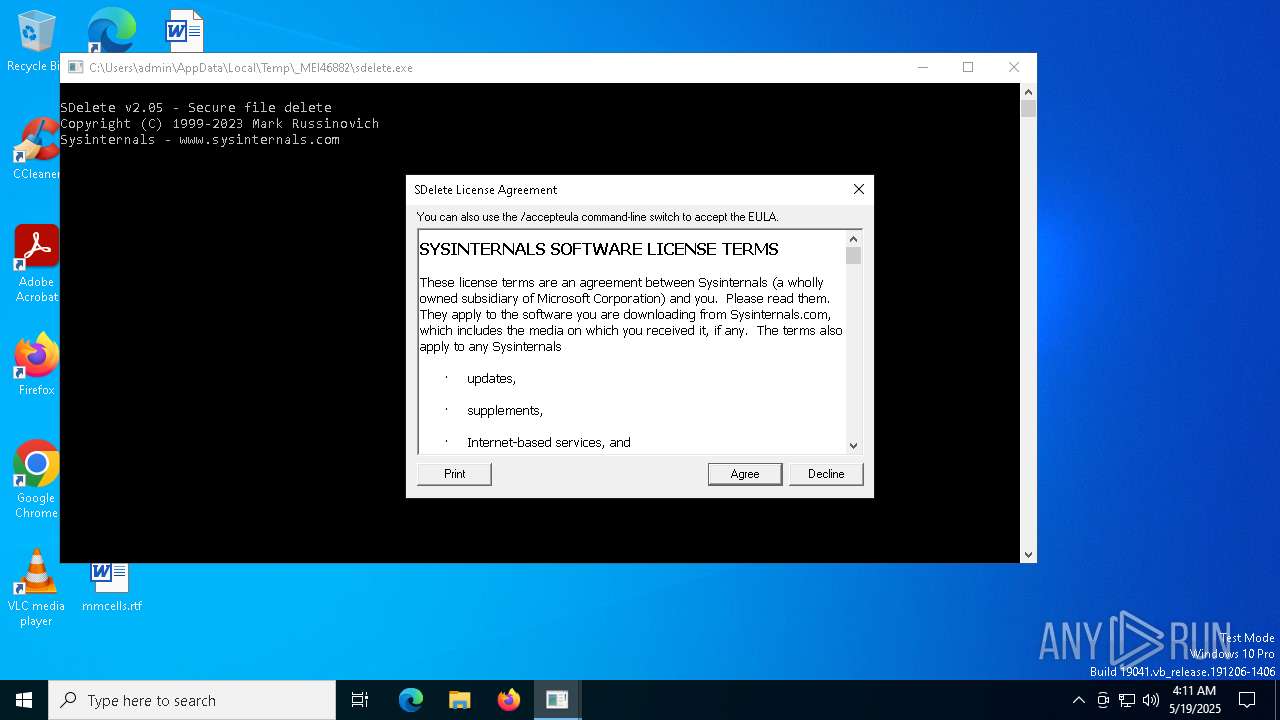1280x720 pixels.
Task: Select the Adobe Acrobat desktop shortcut
Action: point(36,264)
